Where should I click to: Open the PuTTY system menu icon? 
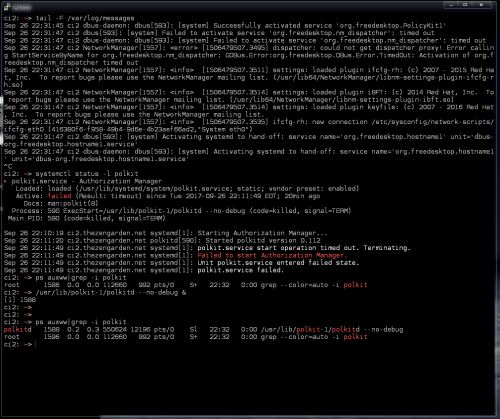7,6
